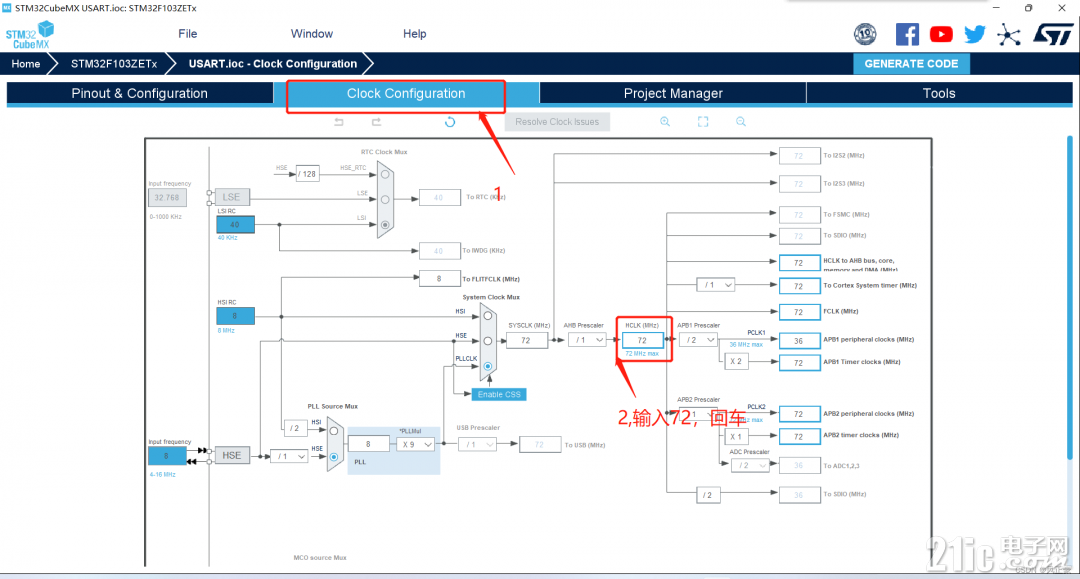
Task: Switch to Project Manager tab
Action: point(673,94)
